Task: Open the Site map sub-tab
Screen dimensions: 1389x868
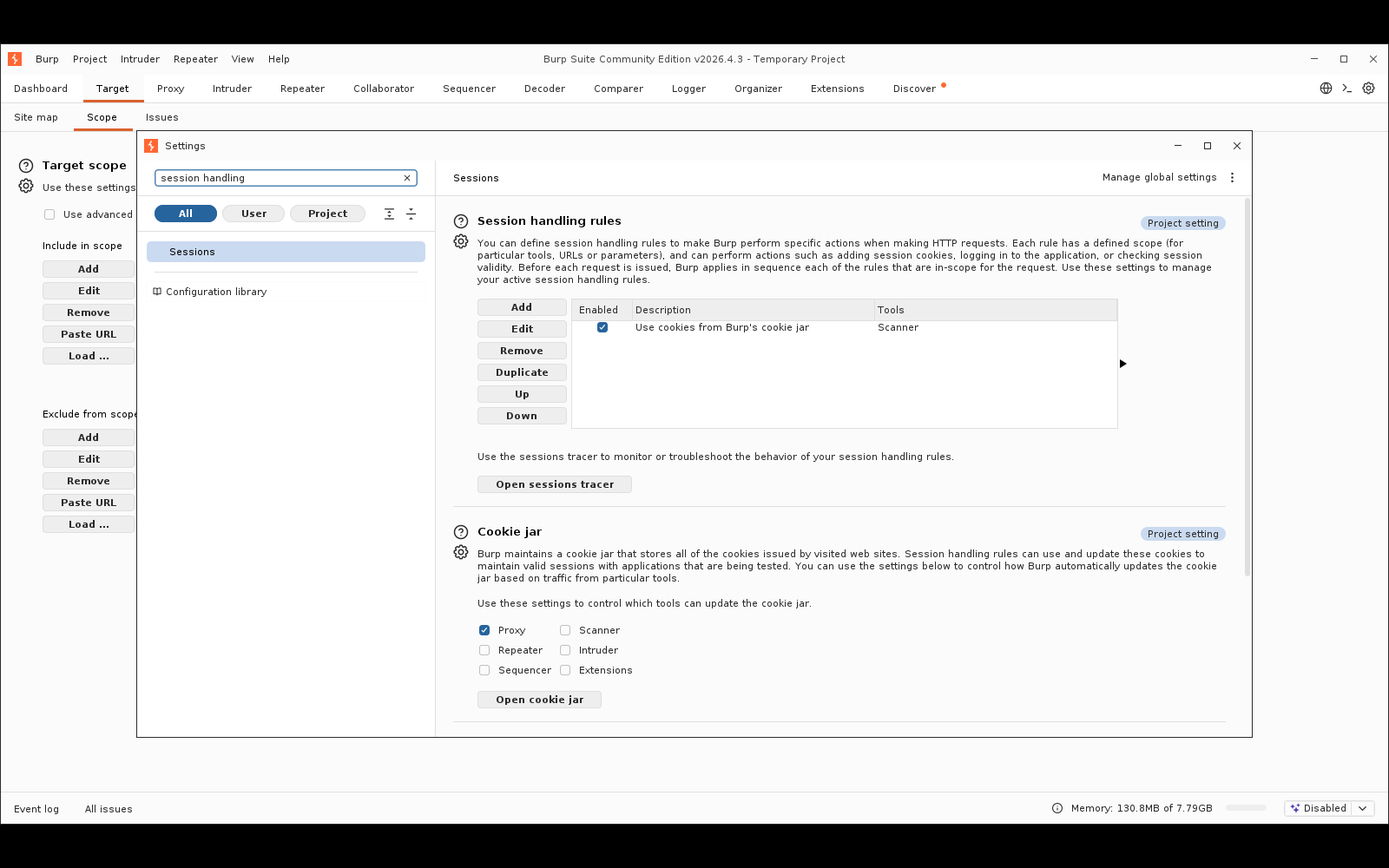Action: (36, 117)
